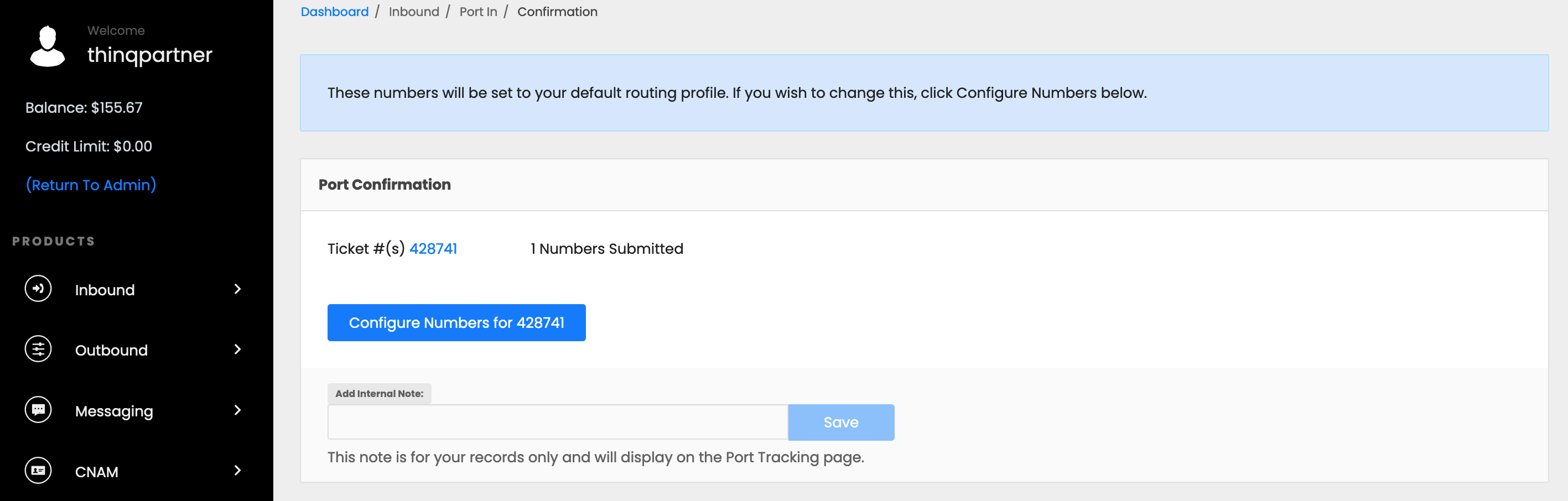
Task: Expand the CNAM menu chevron
Action: (x=237, y=471)
